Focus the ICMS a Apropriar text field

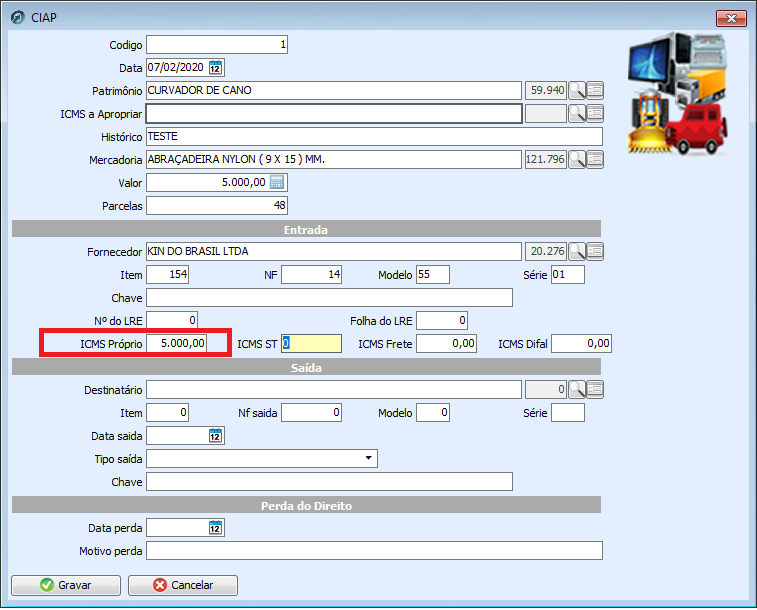coord(334,113)
